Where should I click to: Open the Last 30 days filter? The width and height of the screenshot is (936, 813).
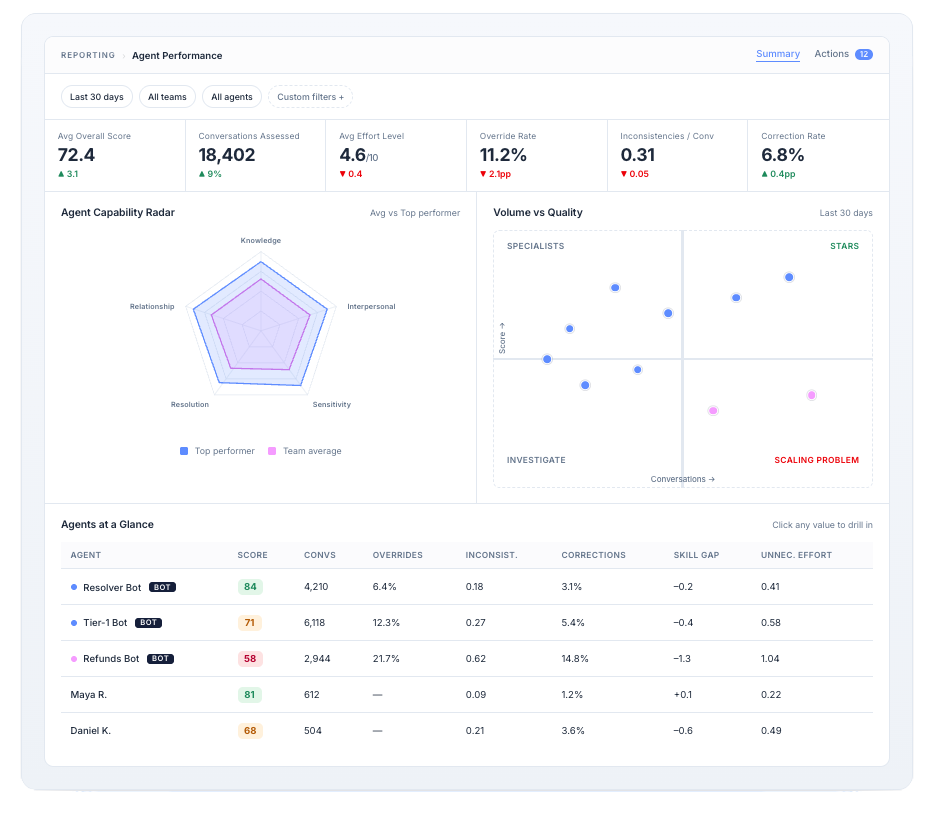tap(97, 97)
